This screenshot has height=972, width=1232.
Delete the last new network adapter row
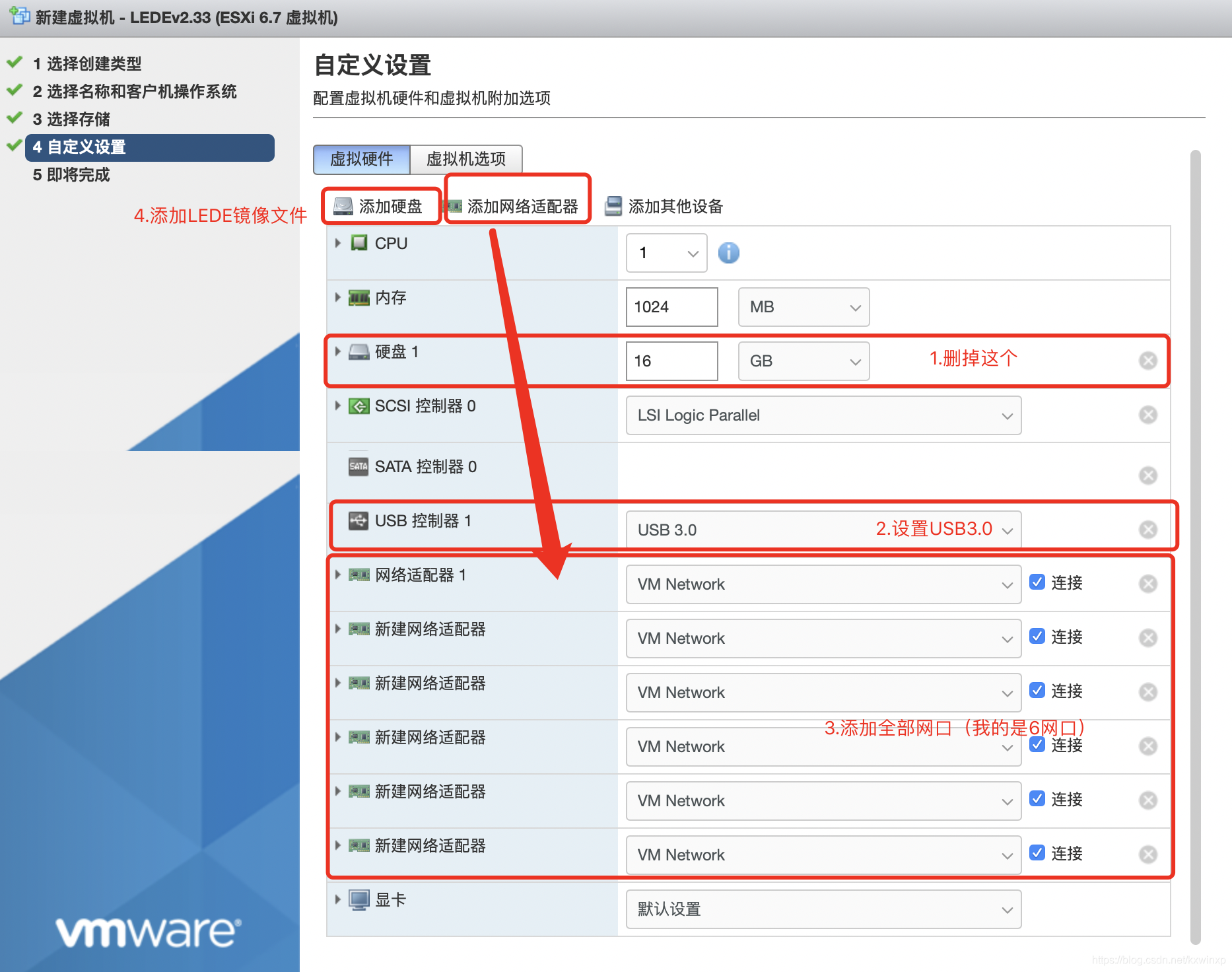coord(1148,854)
